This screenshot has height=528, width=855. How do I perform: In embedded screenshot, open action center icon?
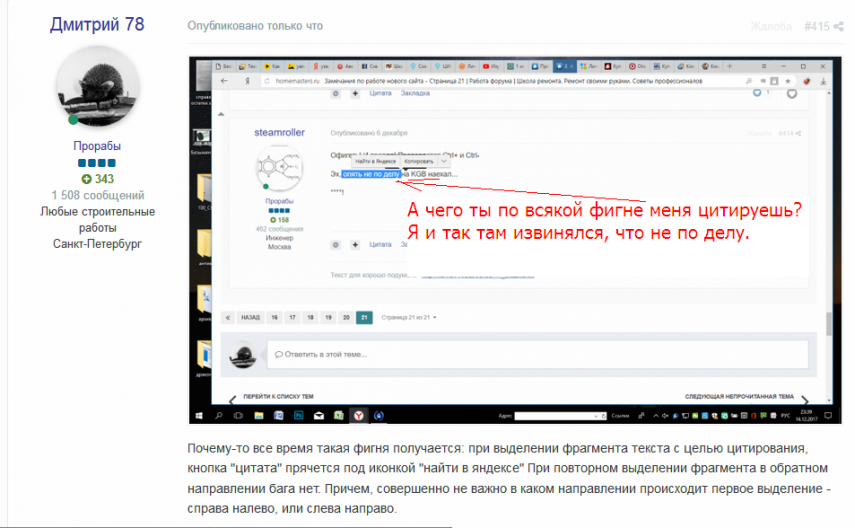click(828, 416)
